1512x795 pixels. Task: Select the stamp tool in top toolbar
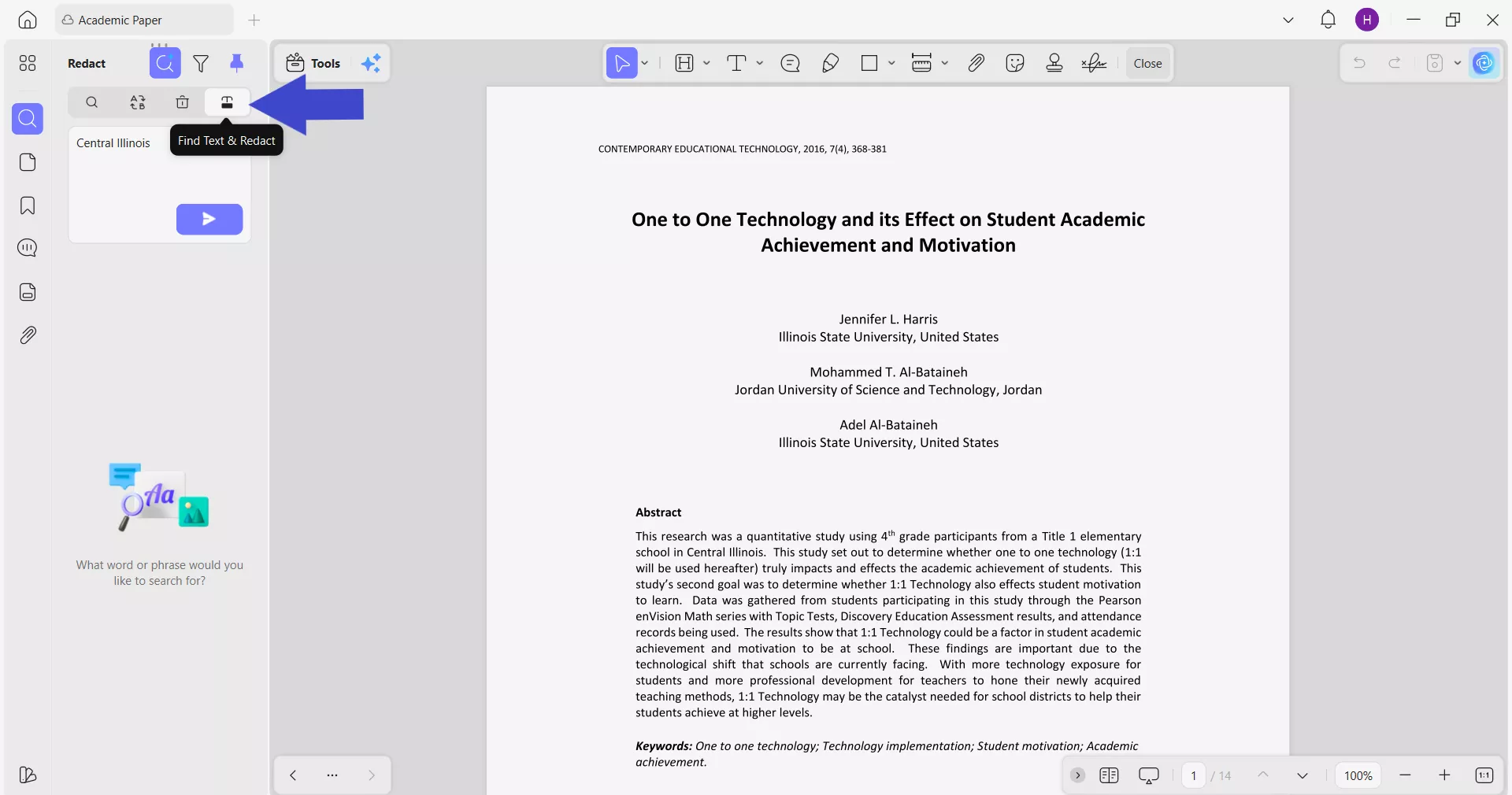[1054, 63]
